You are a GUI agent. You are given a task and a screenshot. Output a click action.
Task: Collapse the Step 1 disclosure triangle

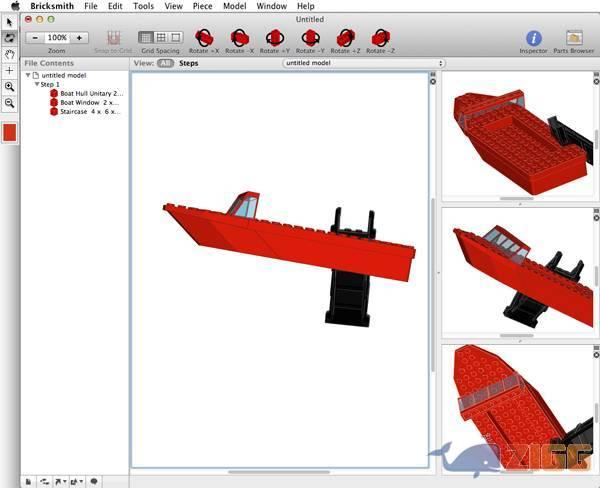[x=36, y=84]
